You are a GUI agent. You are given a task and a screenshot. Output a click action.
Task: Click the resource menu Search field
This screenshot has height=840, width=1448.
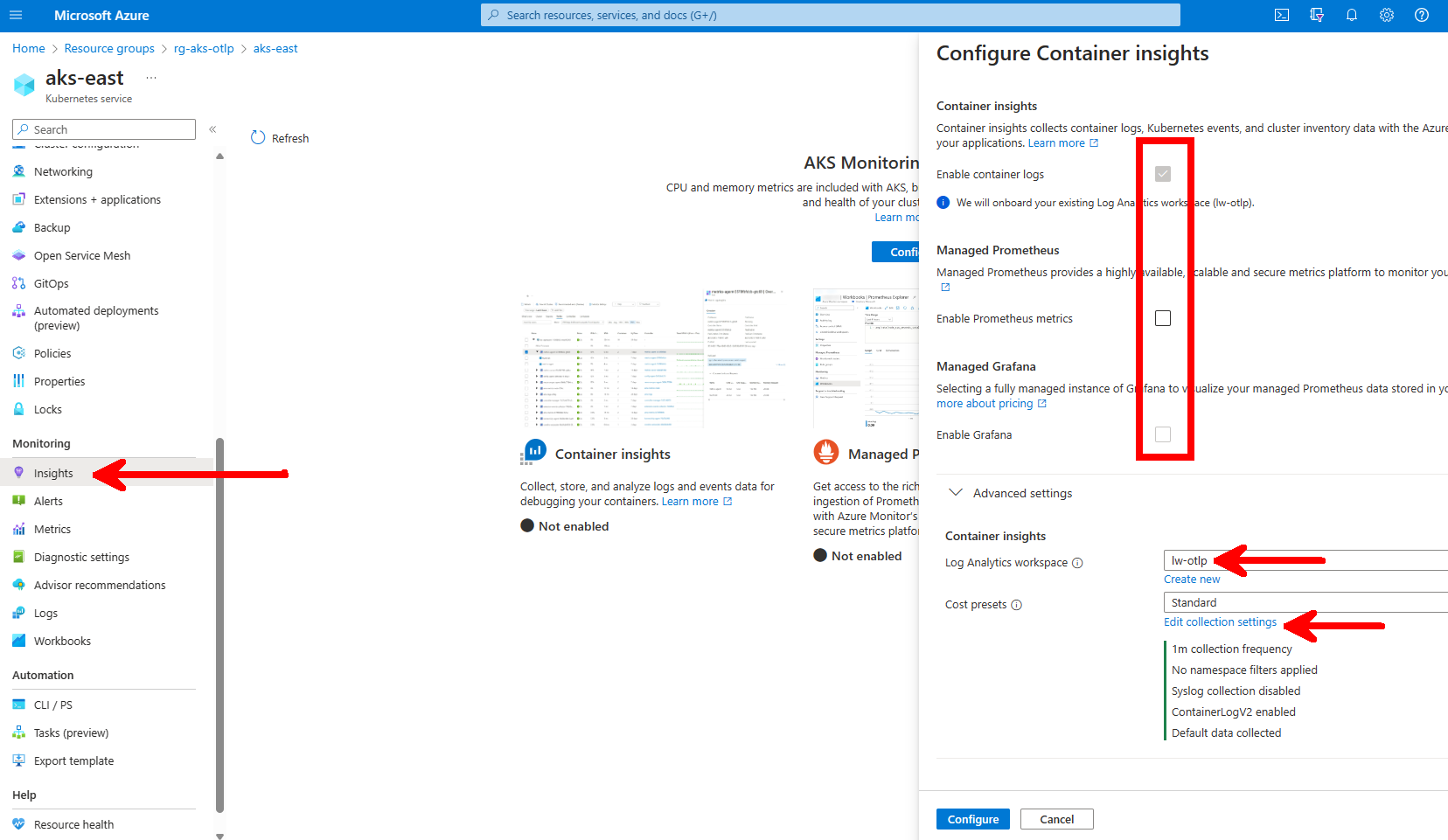coord(104,129)
